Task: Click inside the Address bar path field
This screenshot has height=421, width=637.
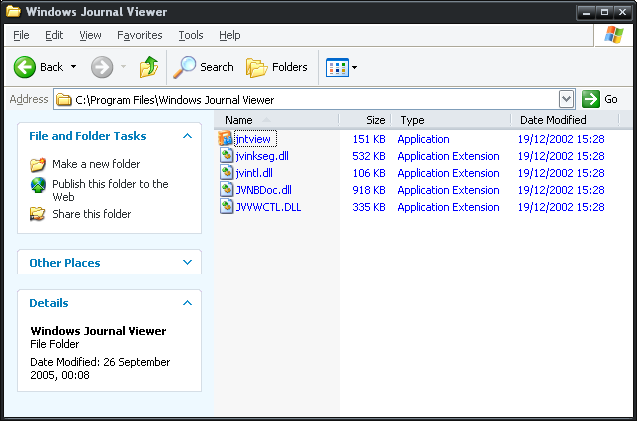Action: click(x=314, y=100)
